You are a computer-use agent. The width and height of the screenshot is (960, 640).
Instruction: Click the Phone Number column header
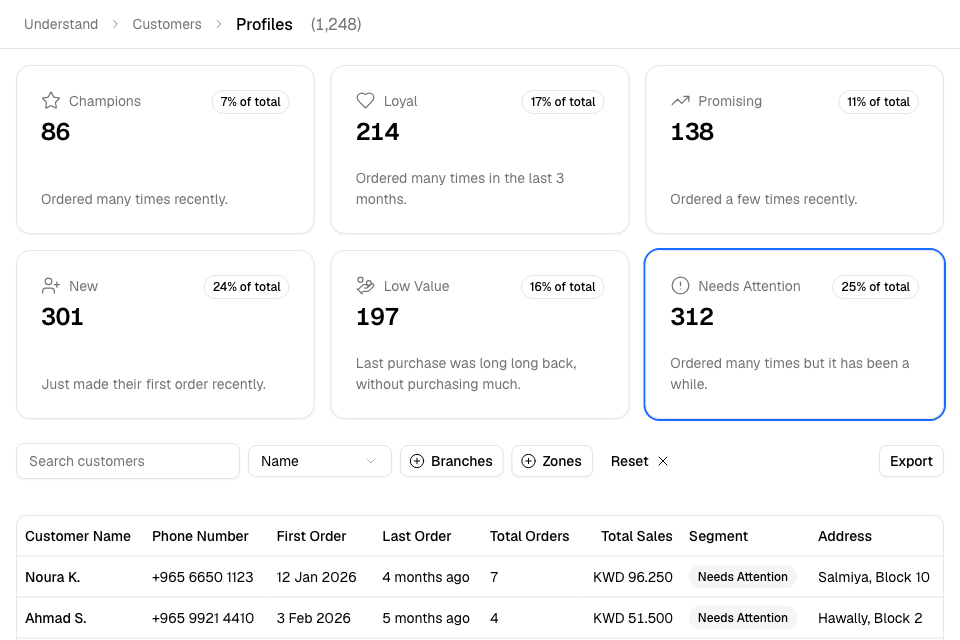pyautogui.click(x=200, y=536)
